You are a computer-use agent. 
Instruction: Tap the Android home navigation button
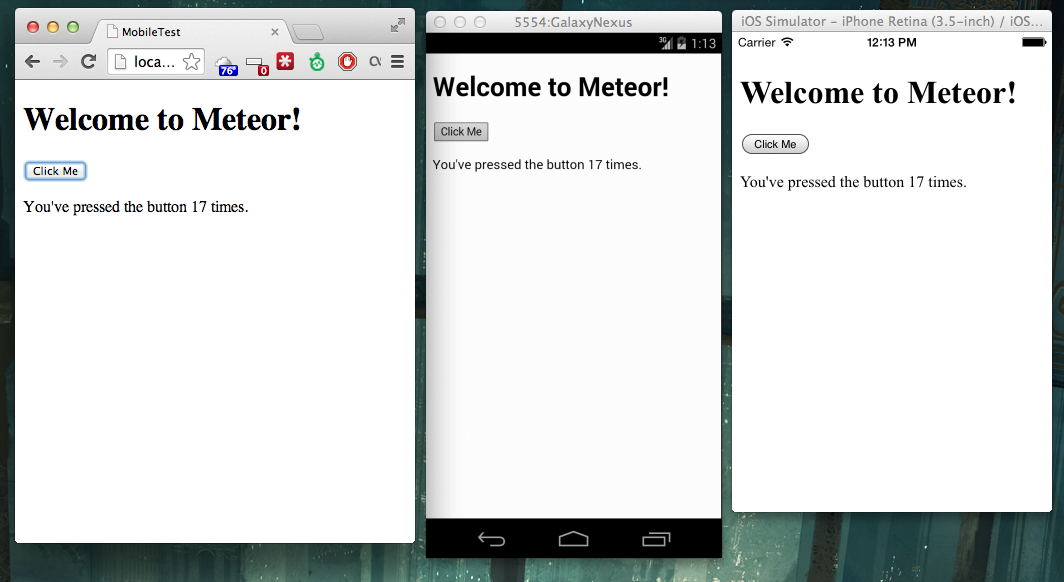(573, 539)
